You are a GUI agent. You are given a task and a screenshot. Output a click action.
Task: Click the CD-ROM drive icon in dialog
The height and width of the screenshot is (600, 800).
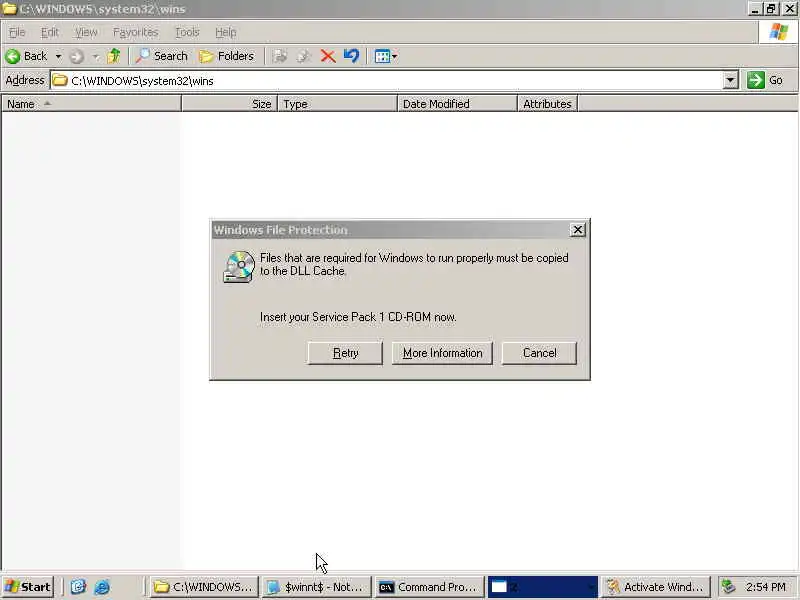pyautogui.click(x=239, y=267)
